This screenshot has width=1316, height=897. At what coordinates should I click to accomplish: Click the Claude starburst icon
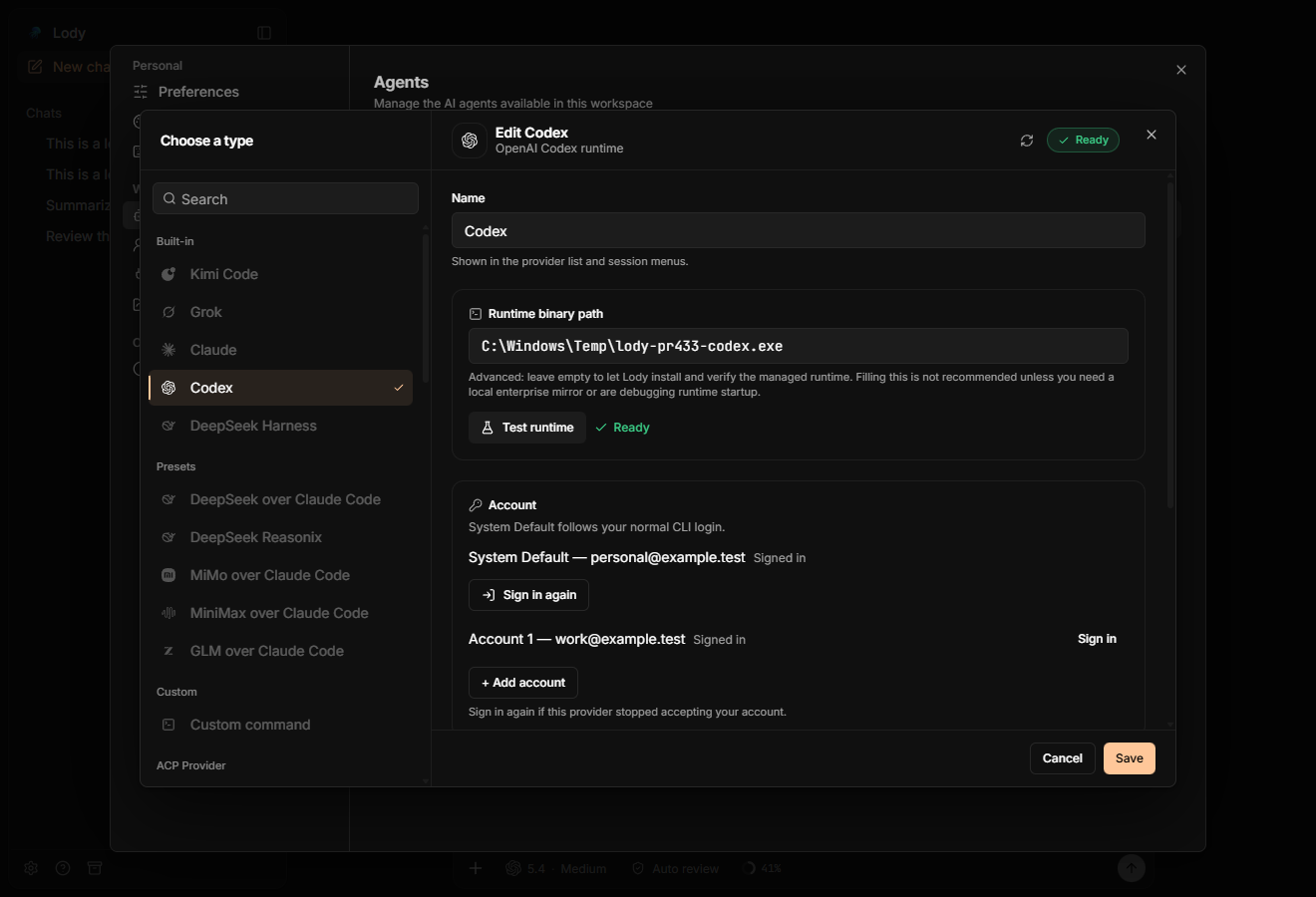(x=168, y=350)
